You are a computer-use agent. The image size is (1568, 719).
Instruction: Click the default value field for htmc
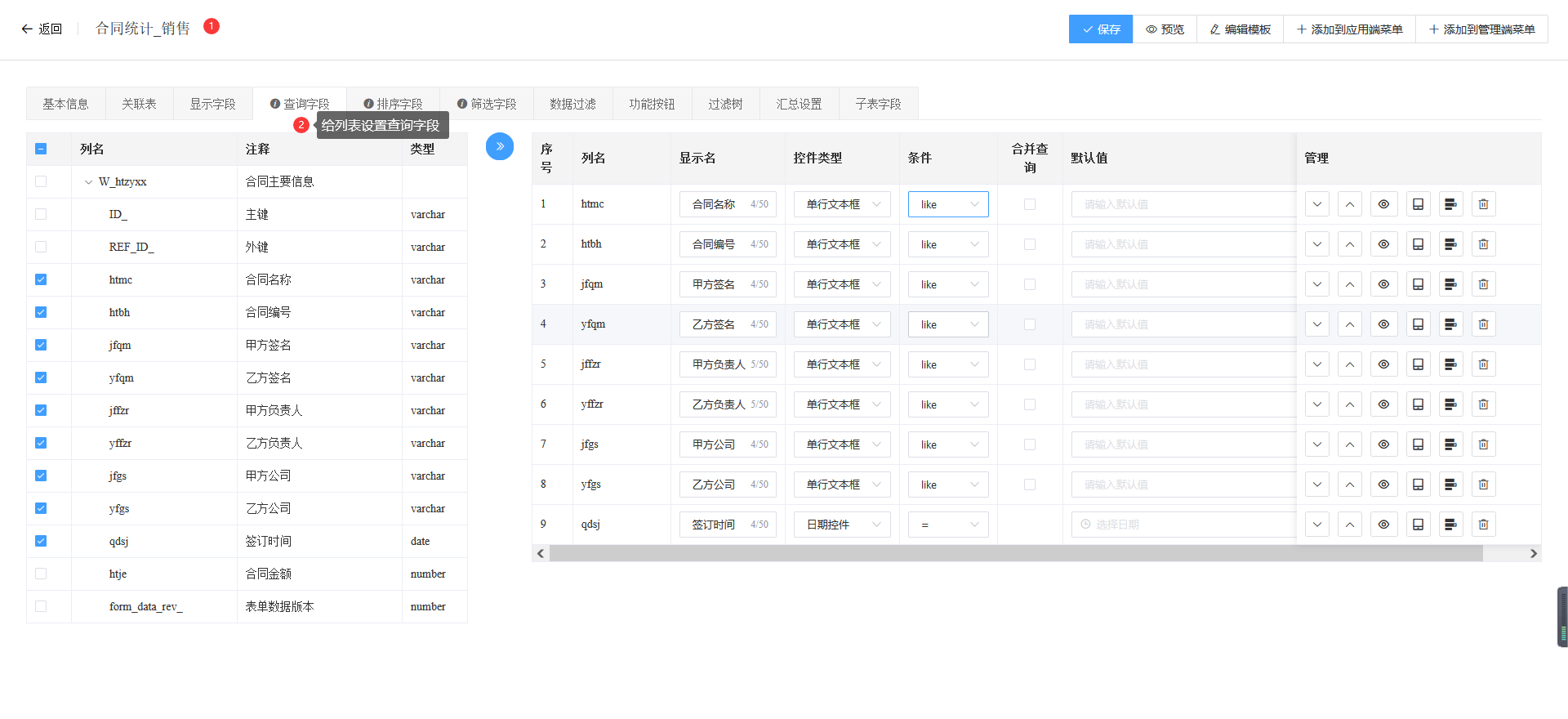(1183, 204)
